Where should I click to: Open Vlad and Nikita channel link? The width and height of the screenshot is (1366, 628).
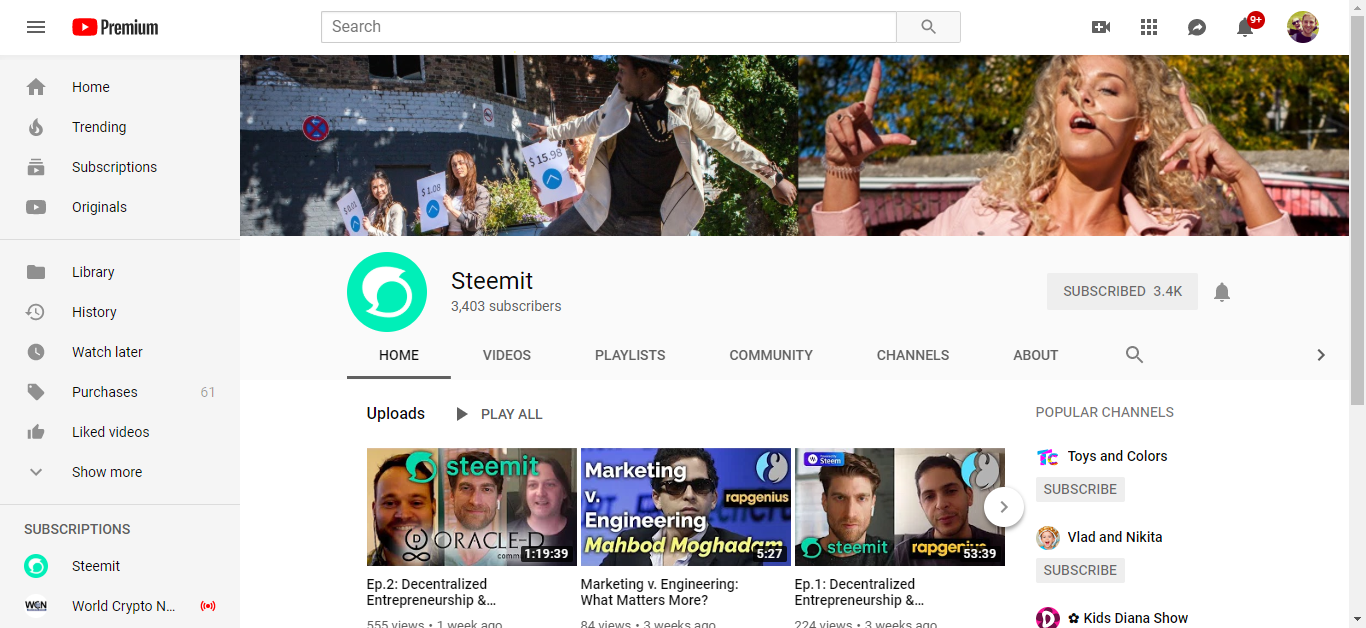[1115, 537]
